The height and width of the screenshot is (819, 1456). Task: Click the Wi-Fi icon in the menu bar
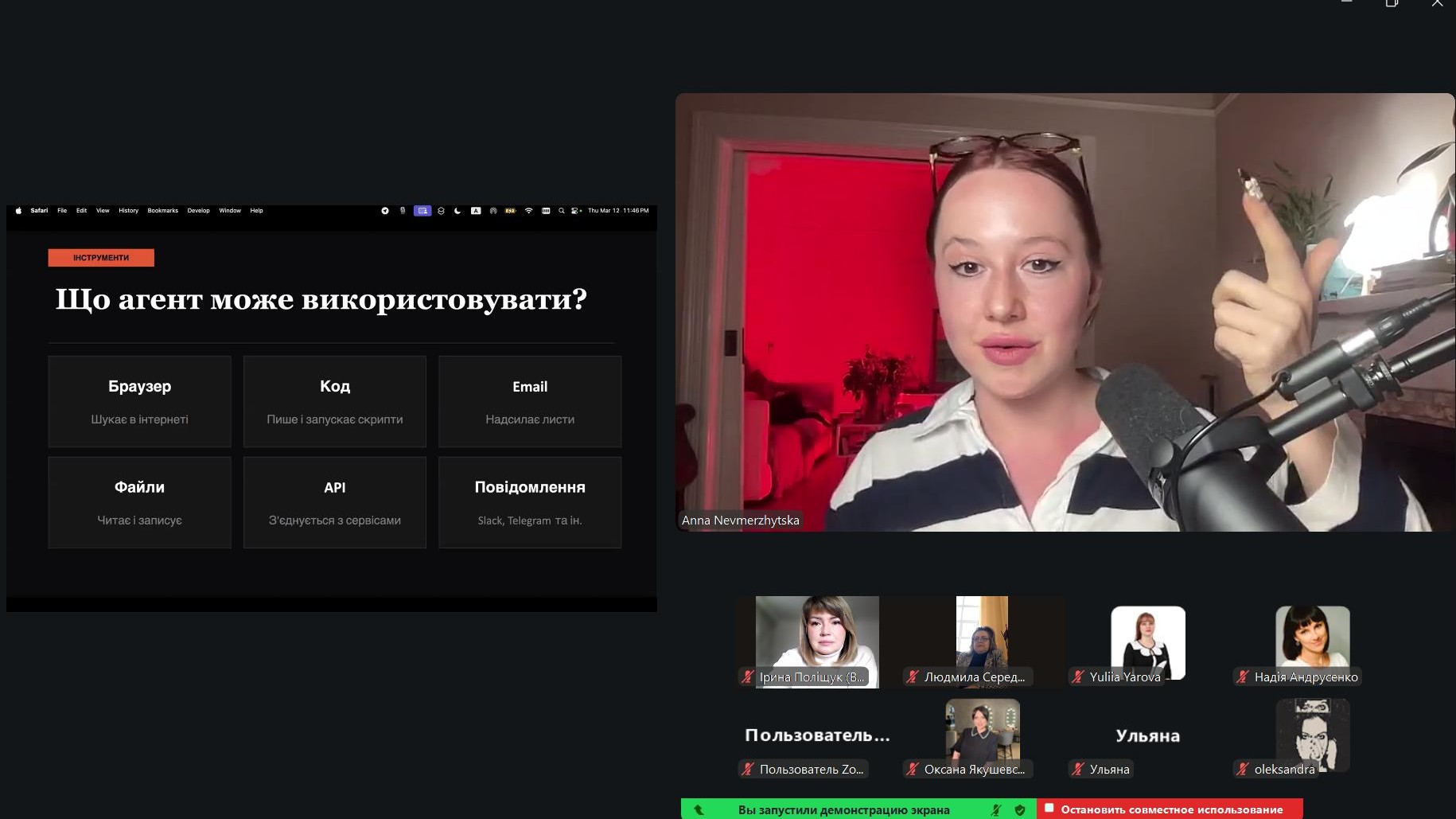coord(528,211)
